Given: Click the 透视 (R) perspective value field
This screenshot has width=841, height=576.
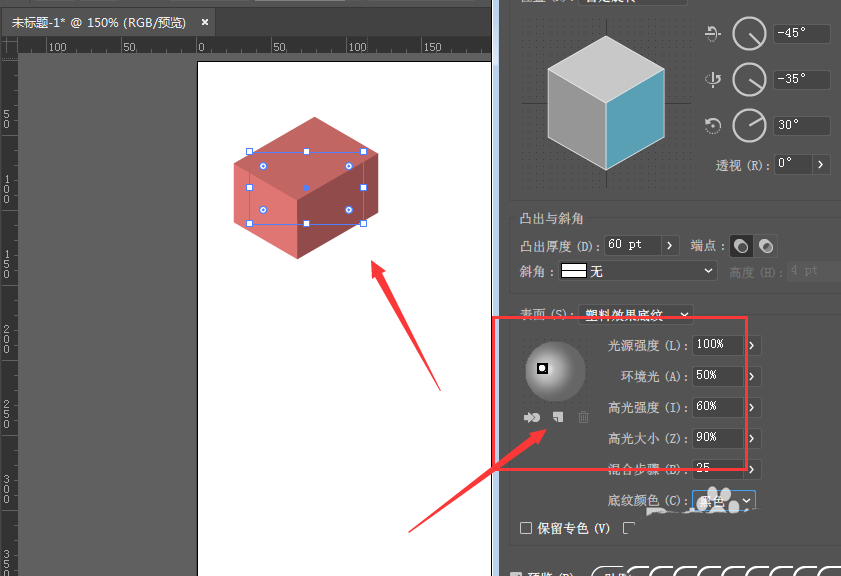Looking at the screenshot, I should 793,164.
